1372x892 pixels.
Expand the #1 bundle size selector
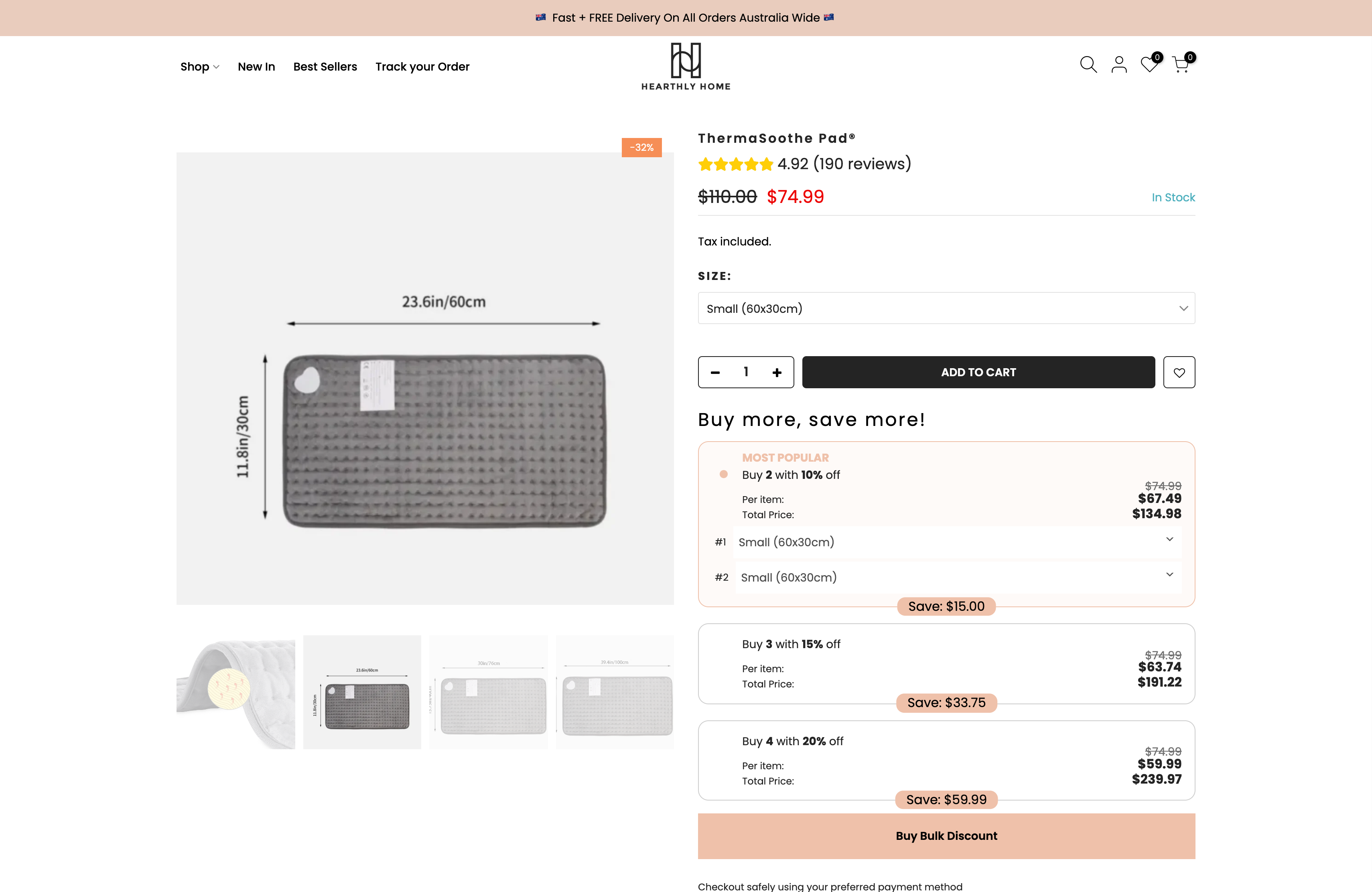957,541
